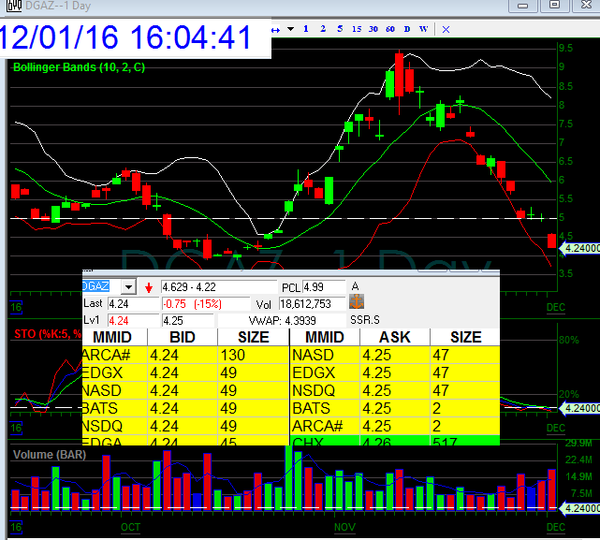Choose the Daily (D) timeframe
Viewport: 600px width, 540px height.
(405, 28)
